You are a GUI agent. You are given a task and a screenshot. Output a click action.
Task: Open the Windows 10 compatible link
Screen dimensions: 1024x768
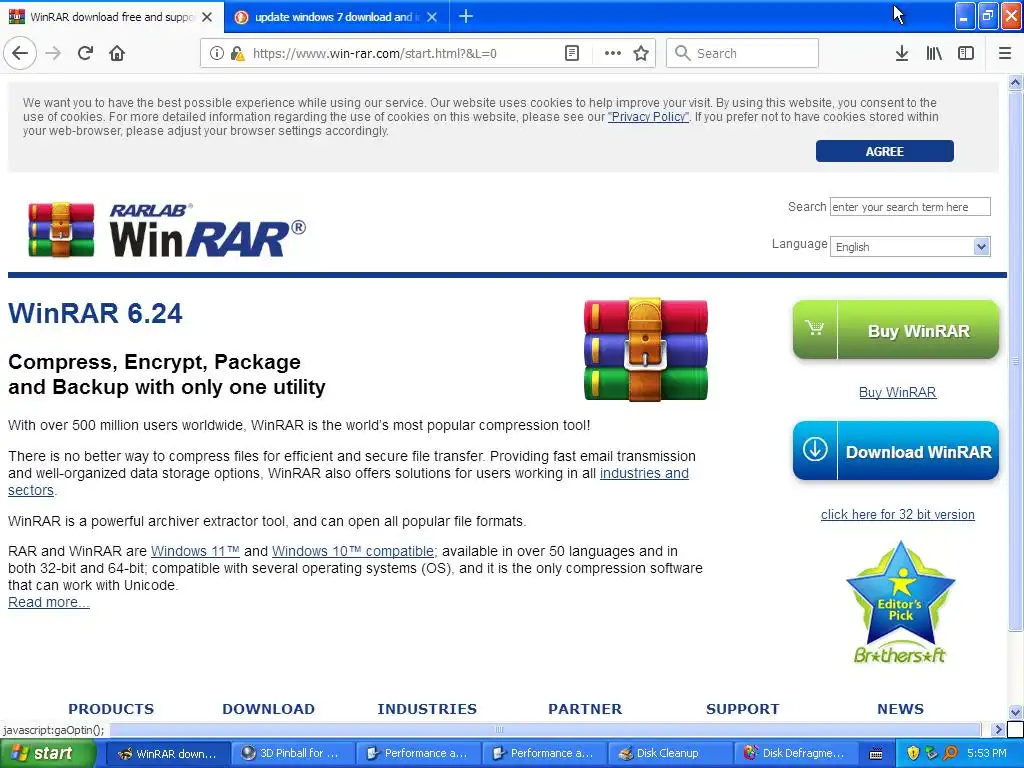[353, 551]
